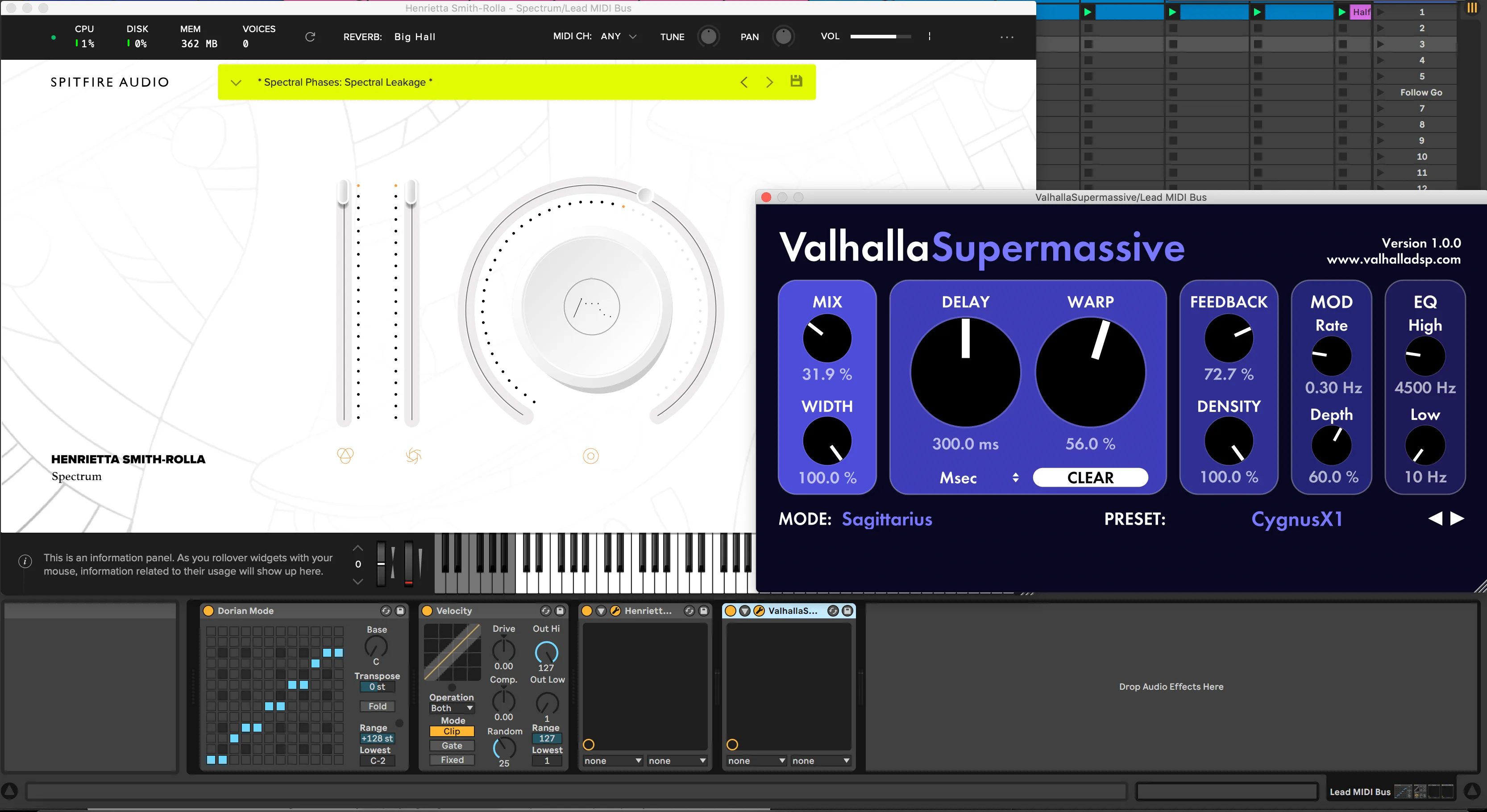This screenshot has height=812, width=1487.
Task: Switch Velocity mode to Gate
Action: click(452, 746)
